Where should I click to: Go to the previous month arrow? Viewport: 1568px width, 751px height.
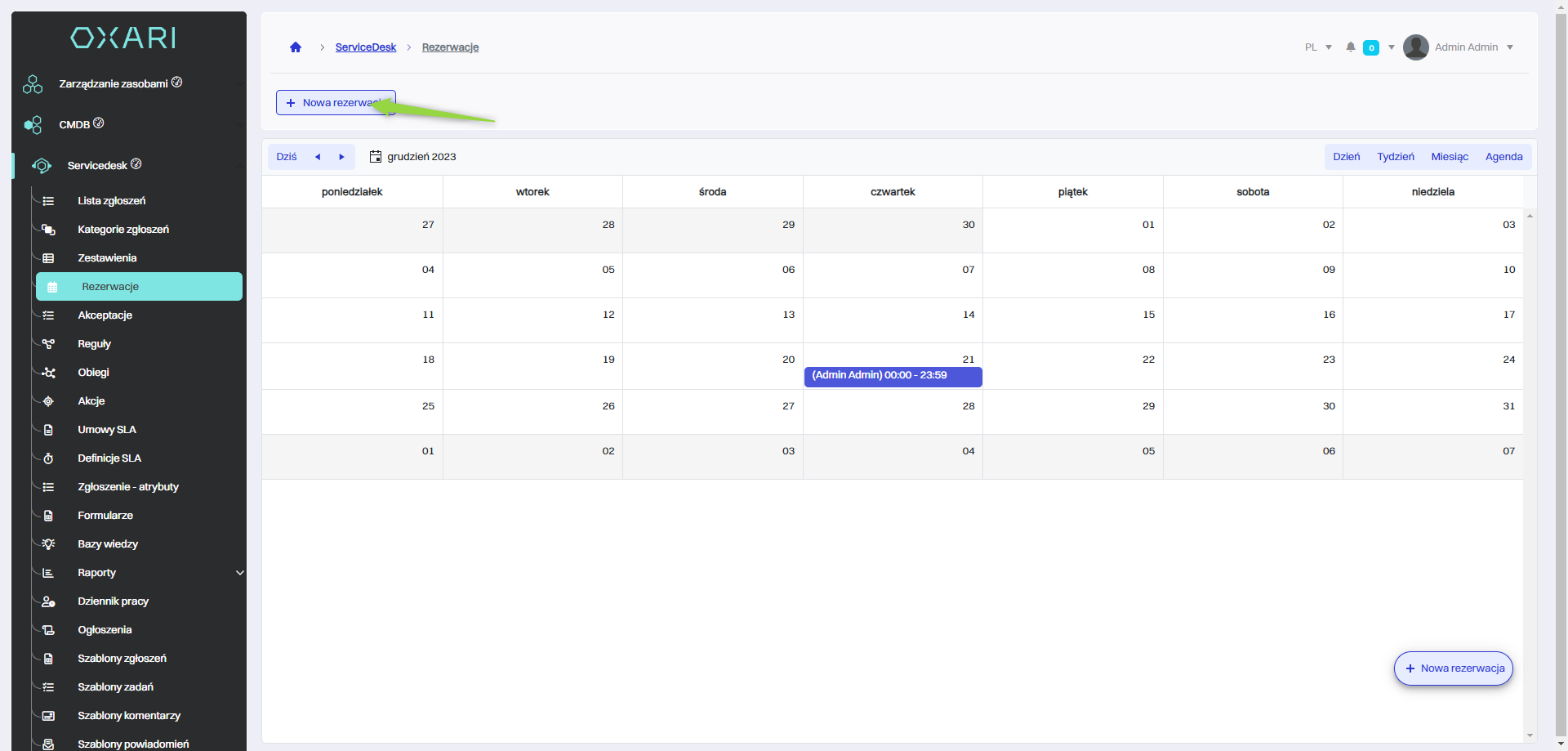318,157
